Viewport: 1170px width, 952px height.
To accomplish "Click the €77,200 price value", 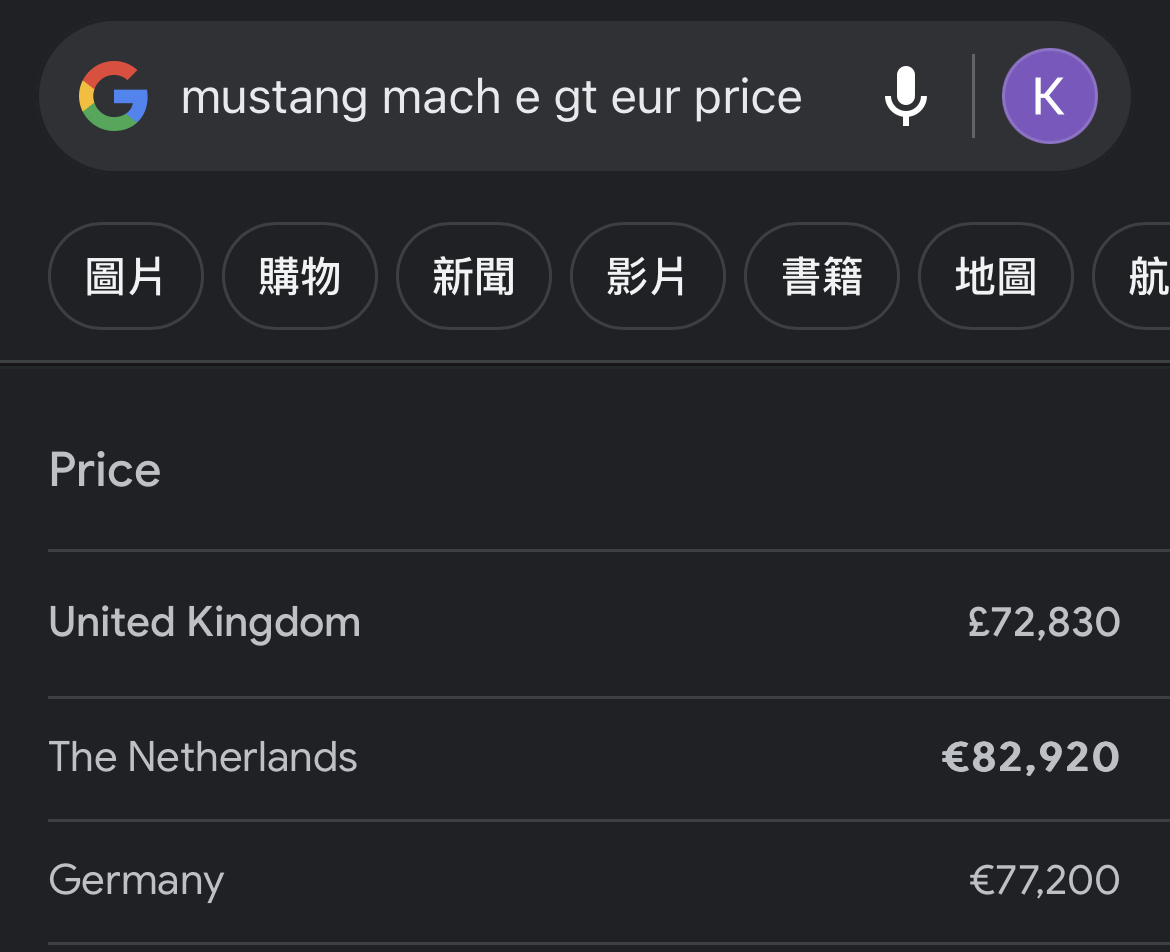I will click(x=1044, y=881).
